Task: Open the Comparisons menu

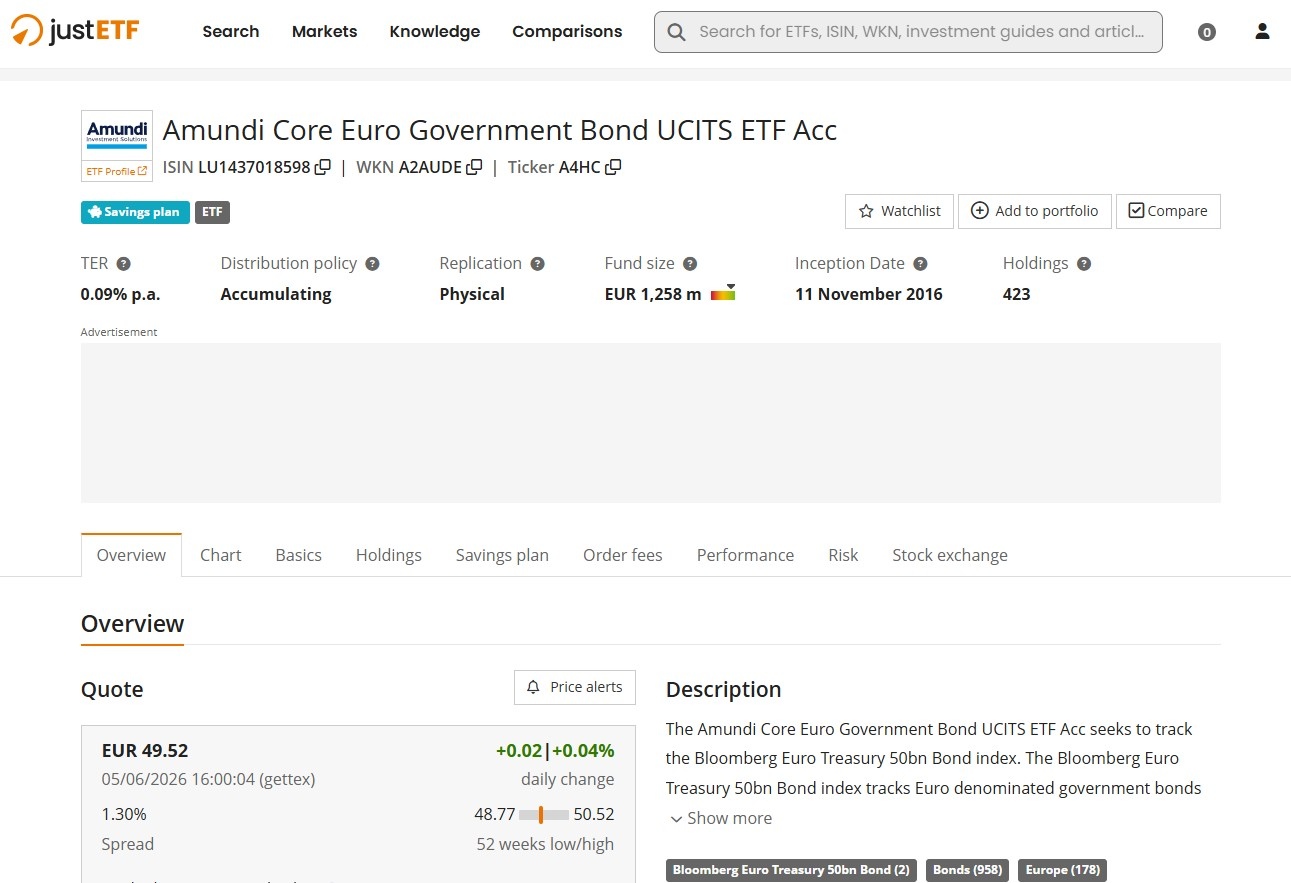Action: 567,32
